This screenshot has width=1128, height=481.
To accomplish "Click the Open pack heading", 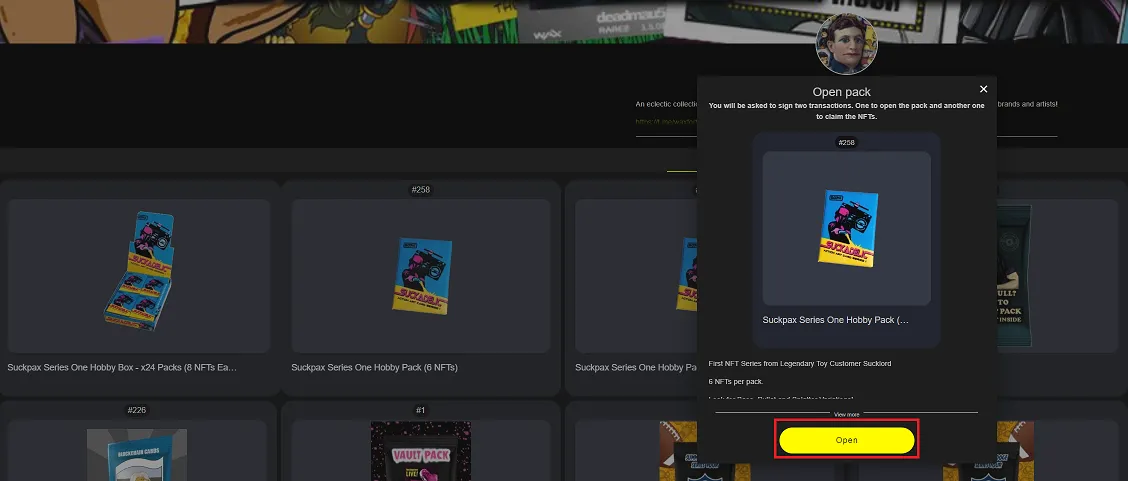I will [x=841, y=92].
